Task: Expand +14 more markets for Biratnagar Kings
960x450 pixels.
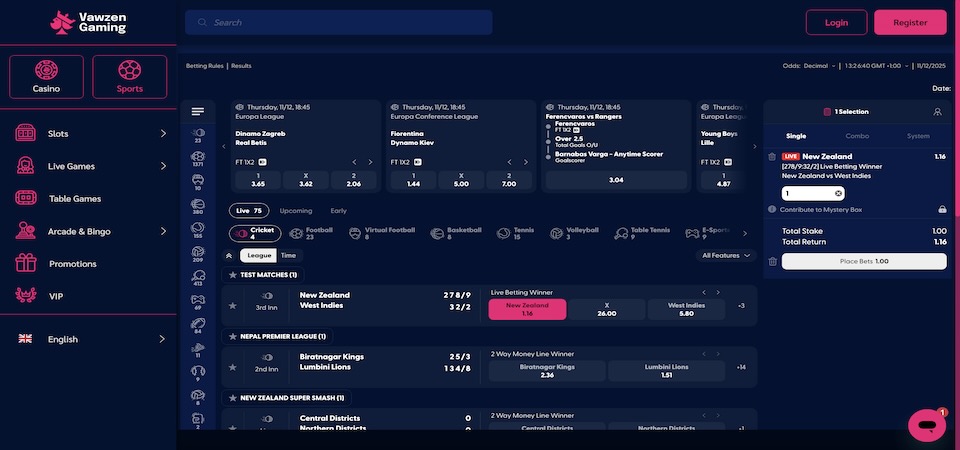Action: click(x=741, y=367)
